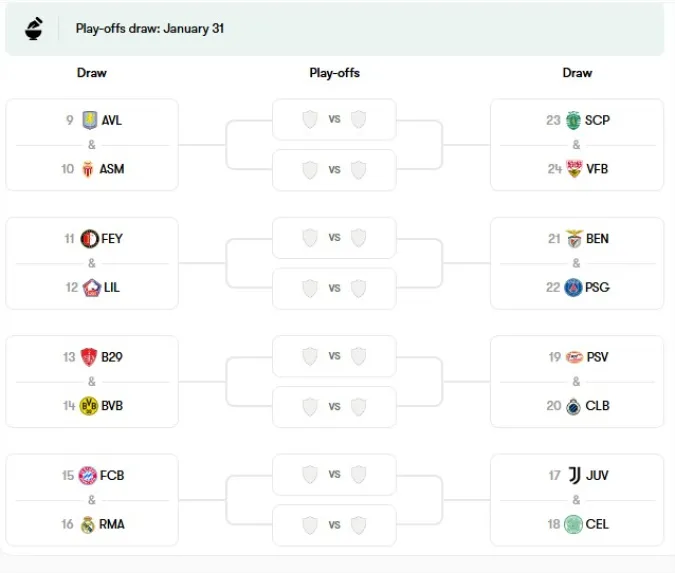The width and height of the screenshot is (675, 573).
Task: Select the B29 team name
Action: 113,357
